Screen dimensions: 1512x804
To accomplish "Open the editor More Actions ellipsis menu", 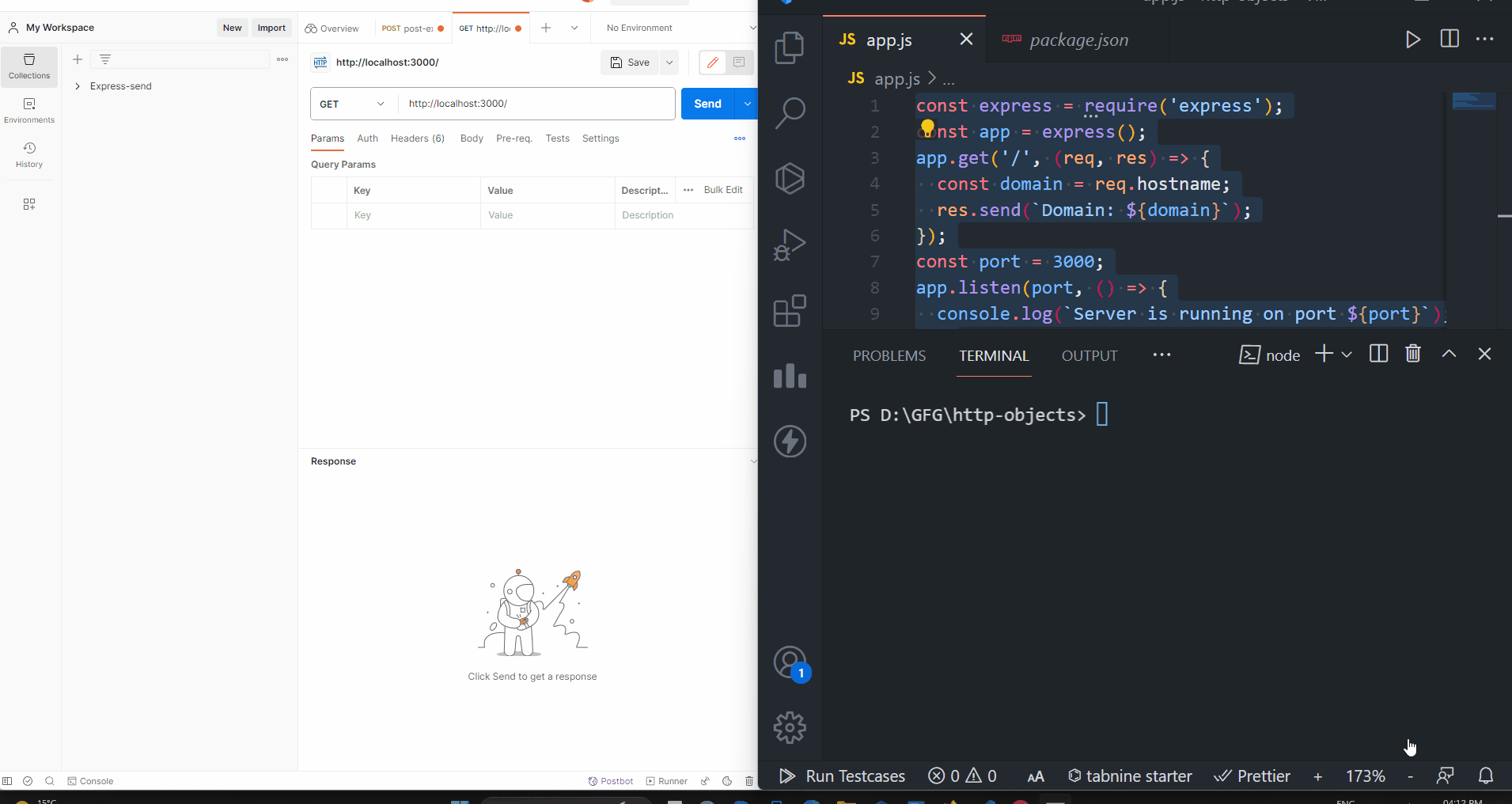I will [1485, 39].
